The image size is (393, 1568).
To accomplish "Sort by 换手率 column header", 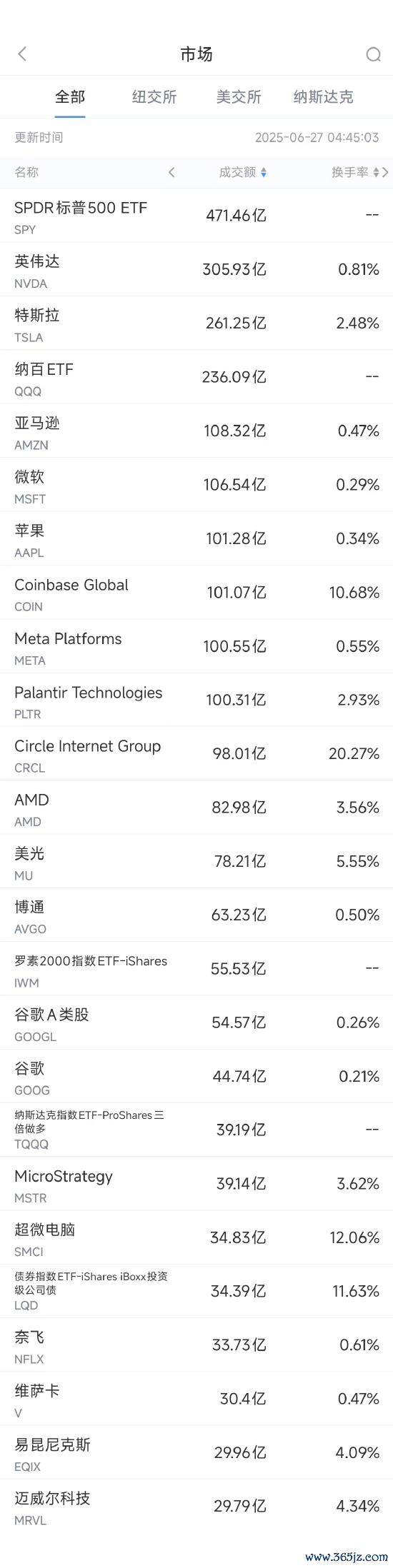I will [x=350, y=172].
